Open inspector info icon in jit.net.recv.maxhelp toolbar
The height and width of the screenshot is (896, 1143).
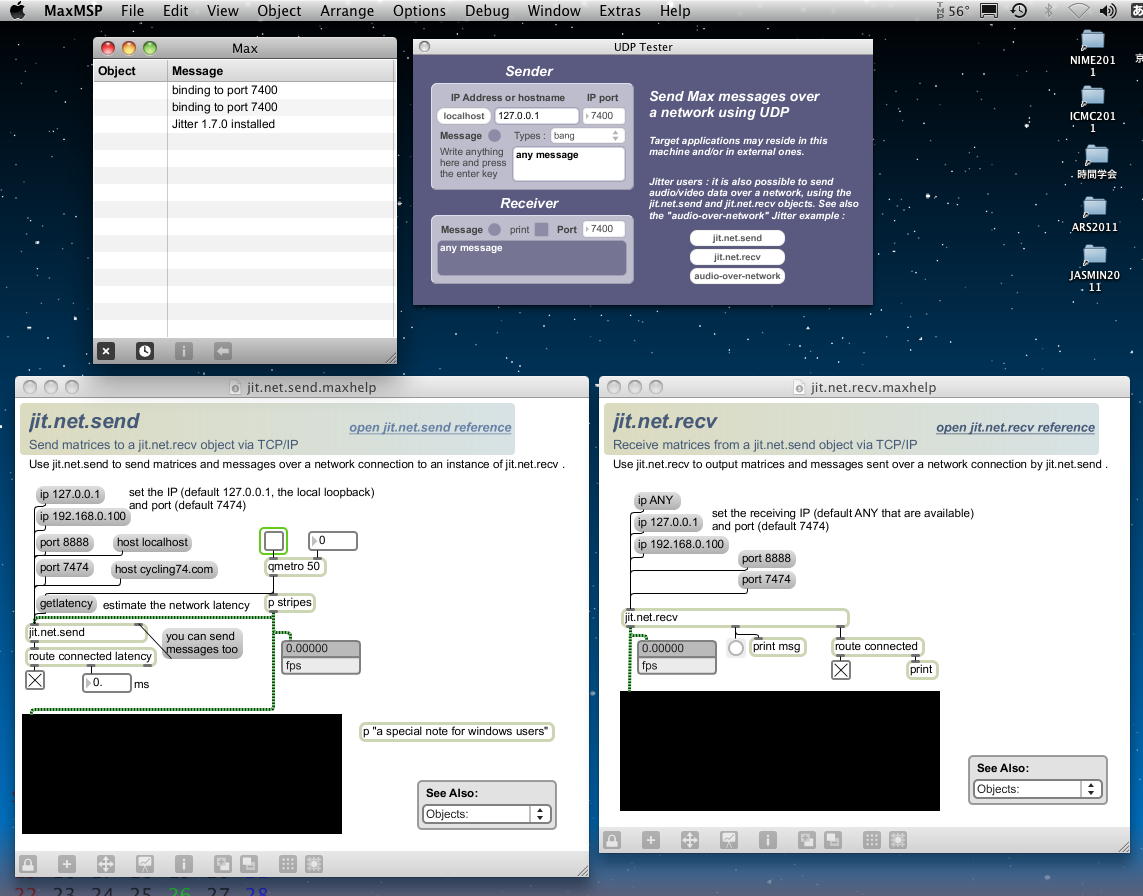768,841
